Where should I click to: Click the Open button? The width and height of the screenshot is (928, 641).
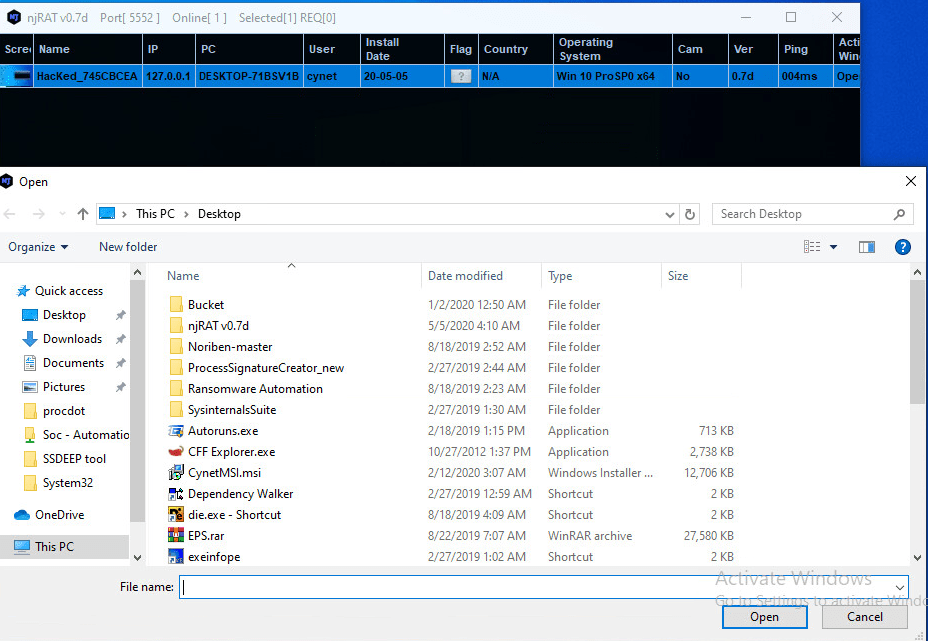pos(764,617)
